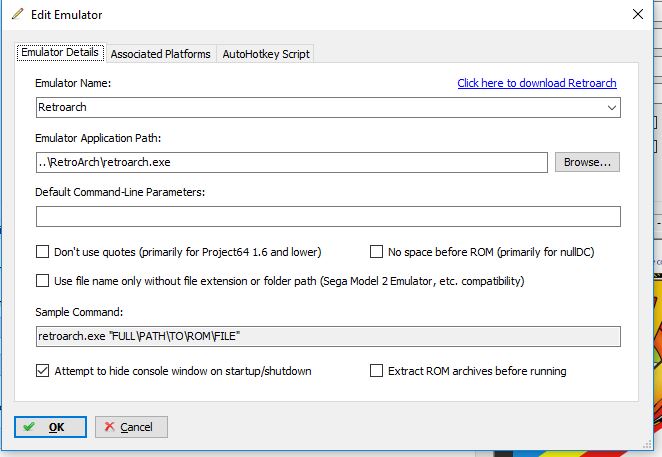
Task: Click the Emulator Application Path label
Action: [x=98, y=138]
